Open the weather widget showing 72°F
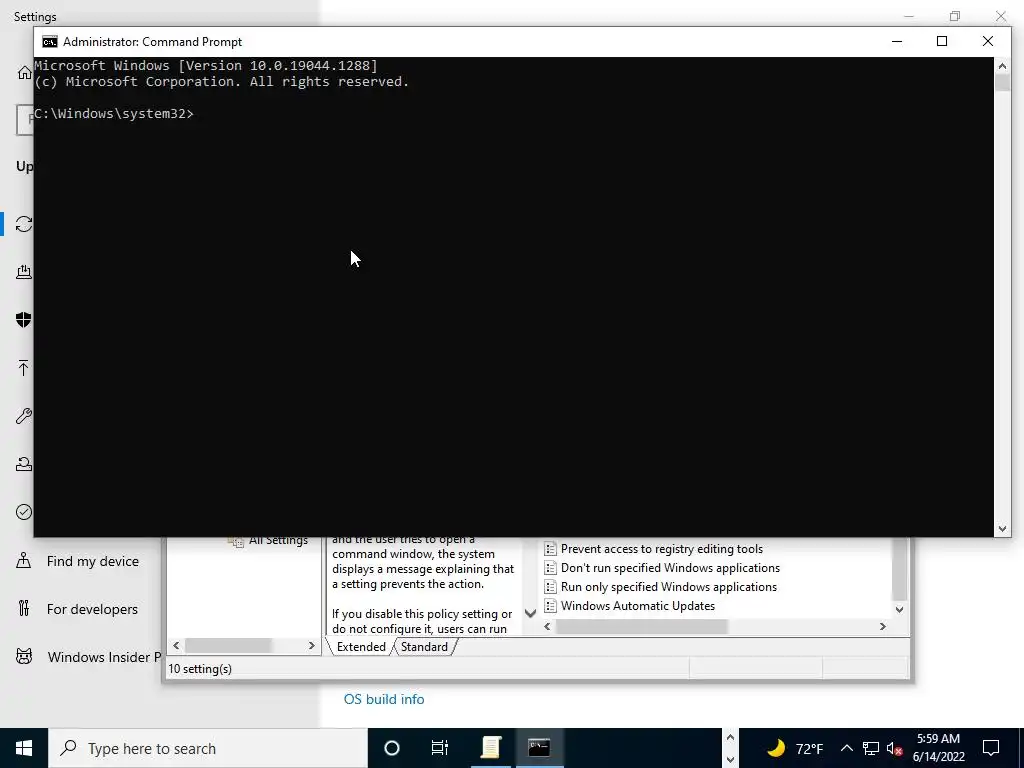This screenshot has width=1024, height=768. pyautogui.click(x=794, y=748)
